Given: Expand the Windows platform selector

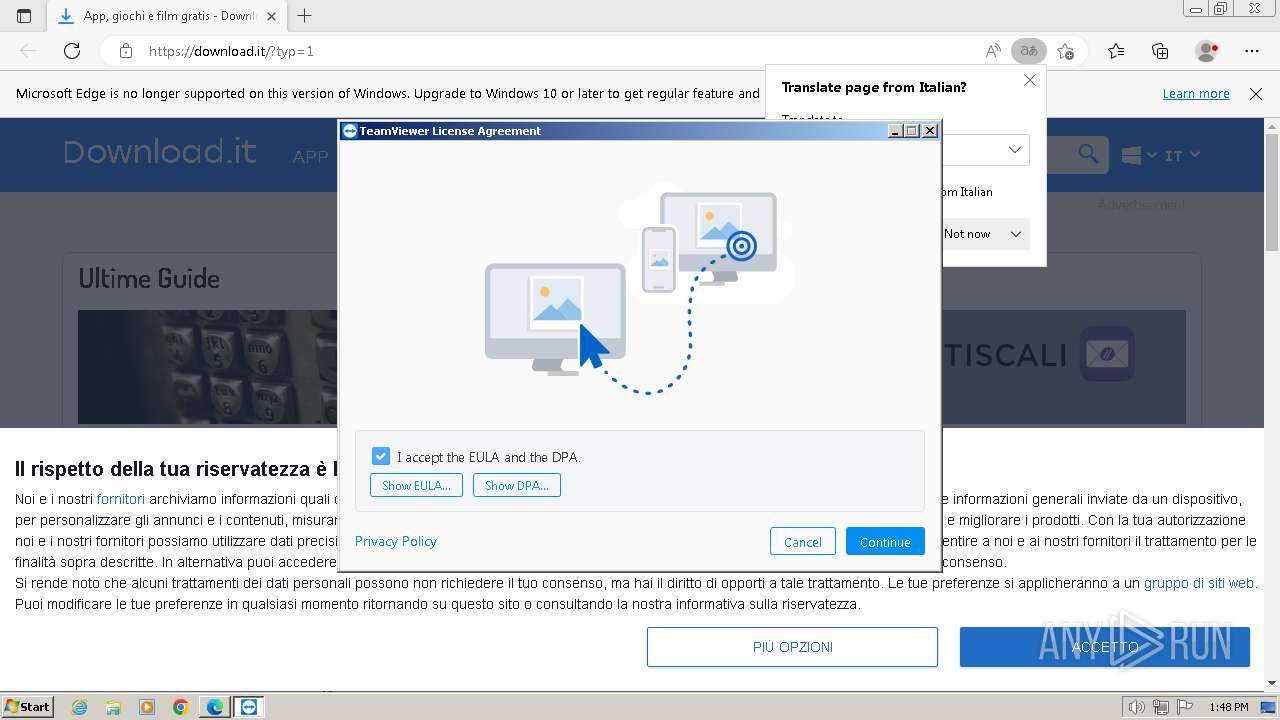Looking at the screenshot, I should (x=1139, y=155).
